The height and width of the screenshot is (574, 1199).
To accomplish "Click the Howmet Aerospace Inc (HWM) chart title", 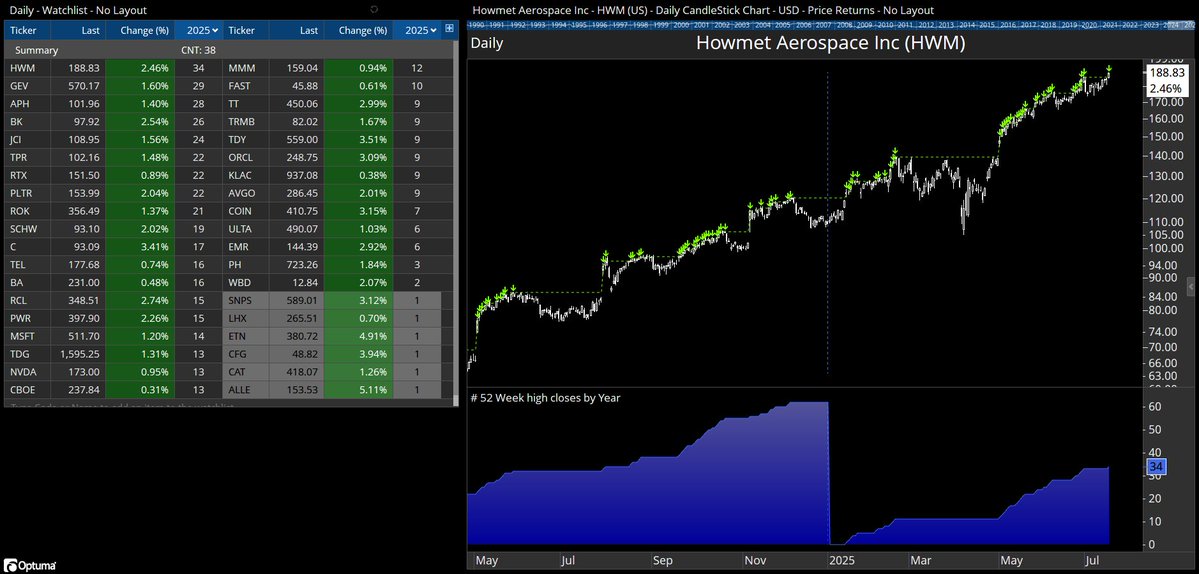I will point(830,43).
